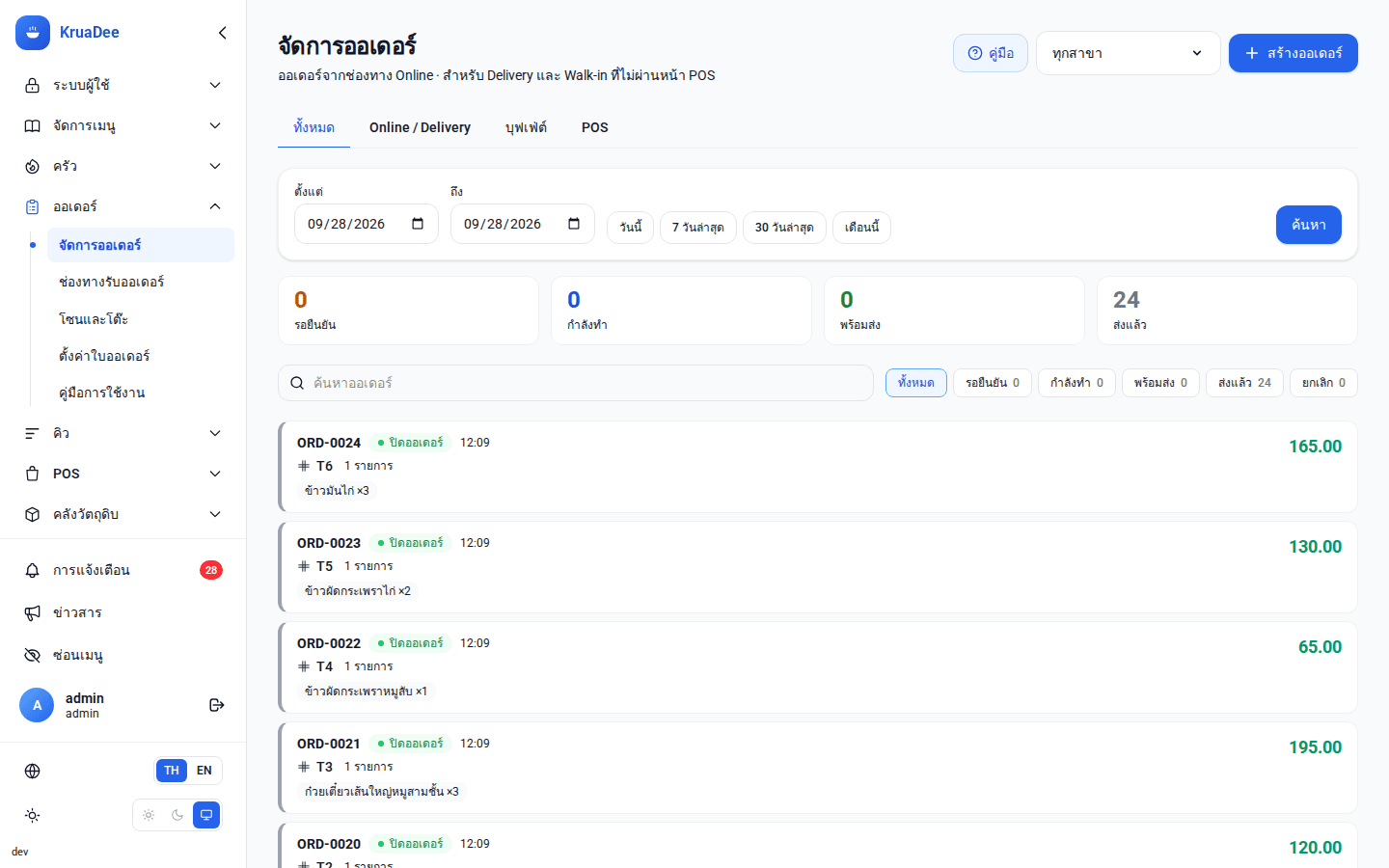This screenshot has height=868, width=1389.
Task: Click the magnifier icon in the order search box
Action: 297,383
